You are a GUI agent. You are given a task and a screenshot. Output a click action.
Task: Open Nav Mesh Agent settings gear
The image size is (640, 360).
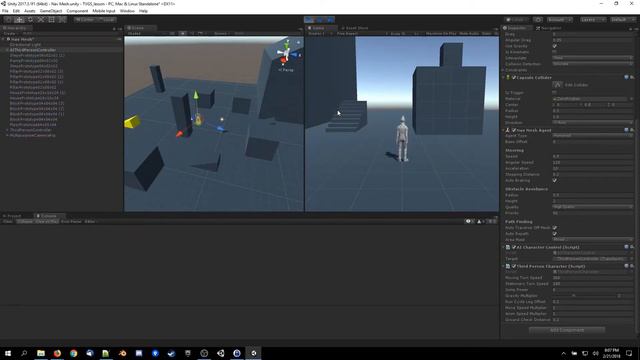point(632,130)
